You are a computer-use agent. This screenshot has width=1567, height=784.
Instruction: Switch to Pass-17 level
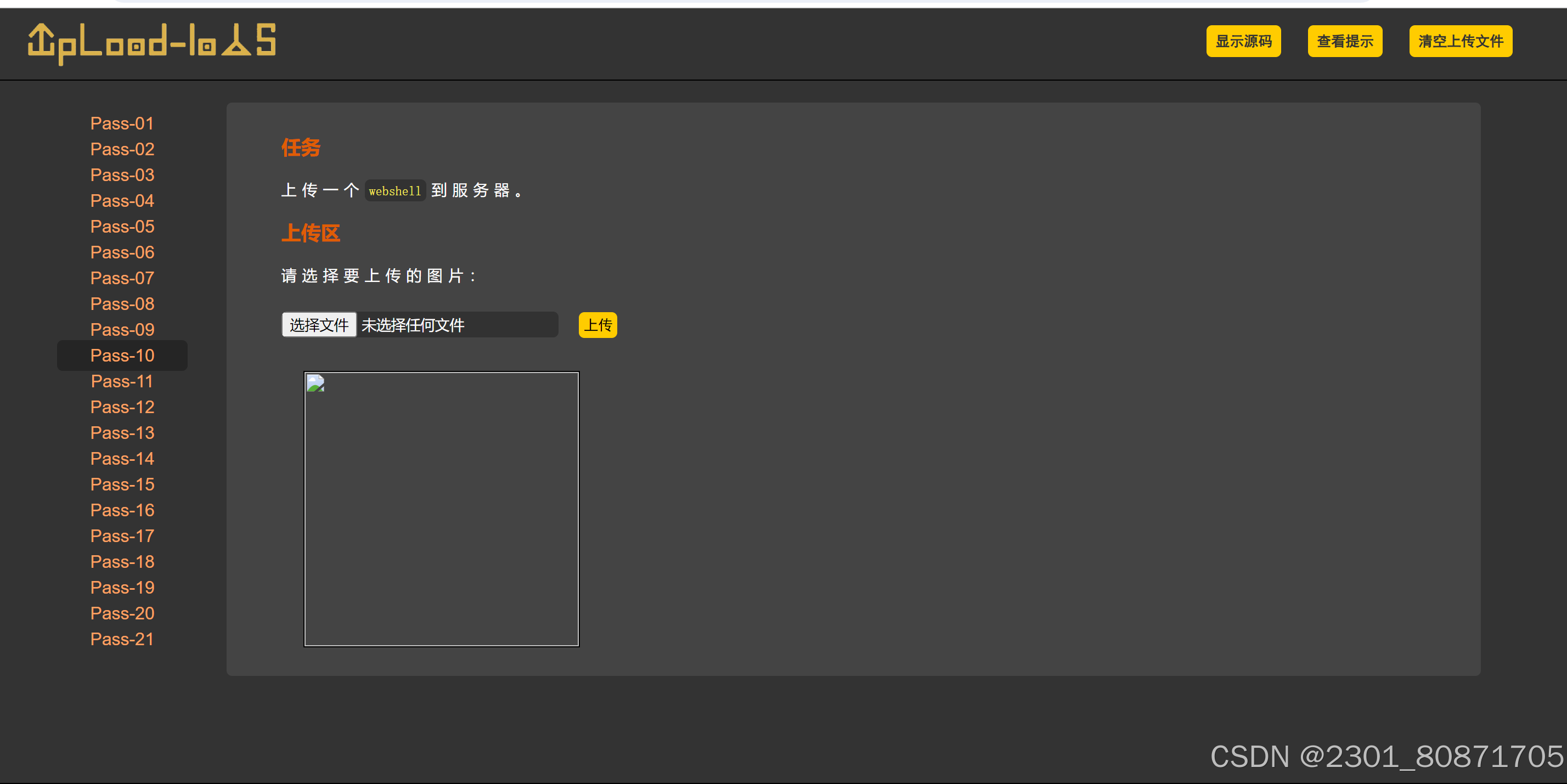pyautogui.click(x=122, y=536)
